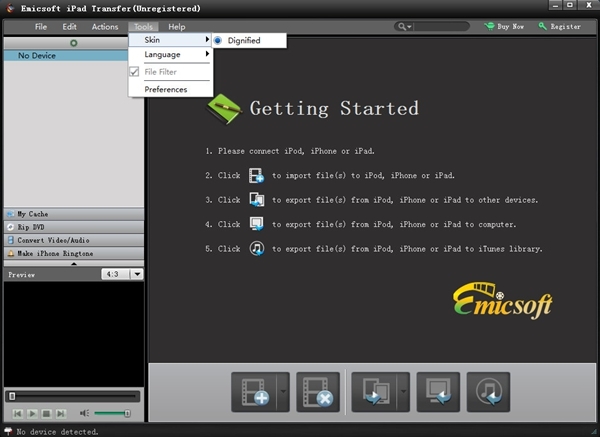Toggle the File Filter checkbox

point(134,72)
